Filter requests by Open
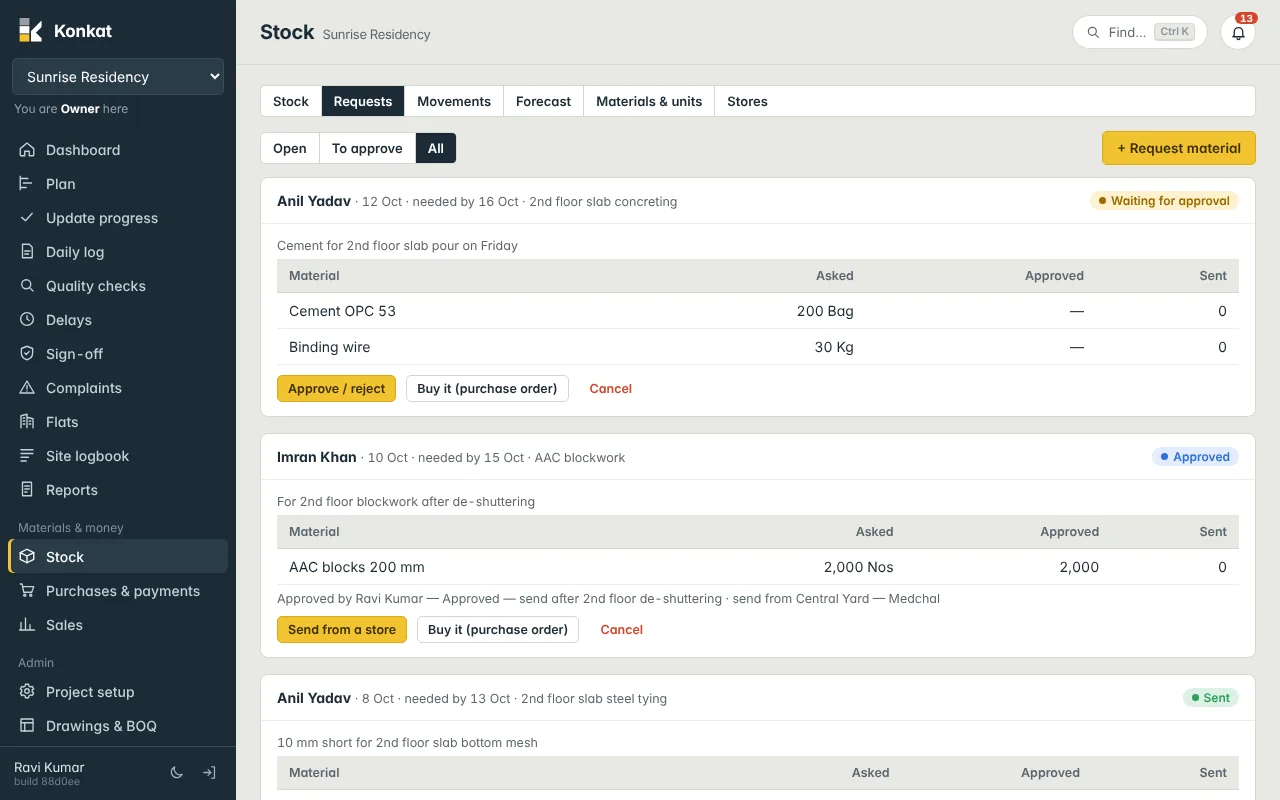The image size is (1280, 800). (x=290, y=148)
